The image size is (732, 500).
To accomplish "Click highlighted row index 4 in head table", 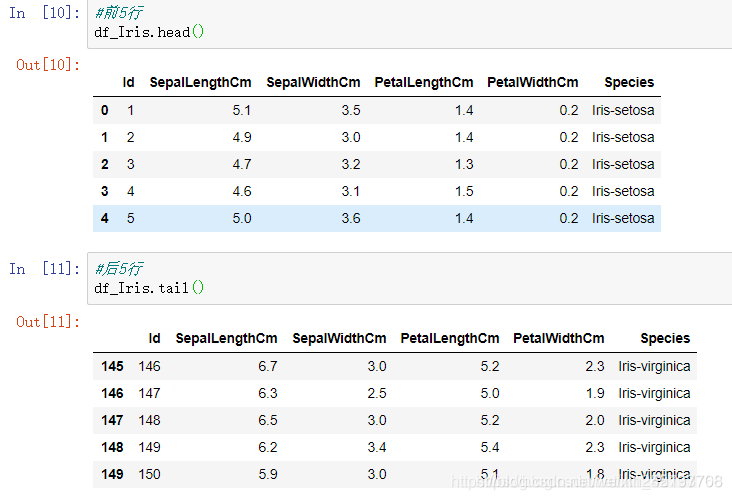I will point(105,218).
